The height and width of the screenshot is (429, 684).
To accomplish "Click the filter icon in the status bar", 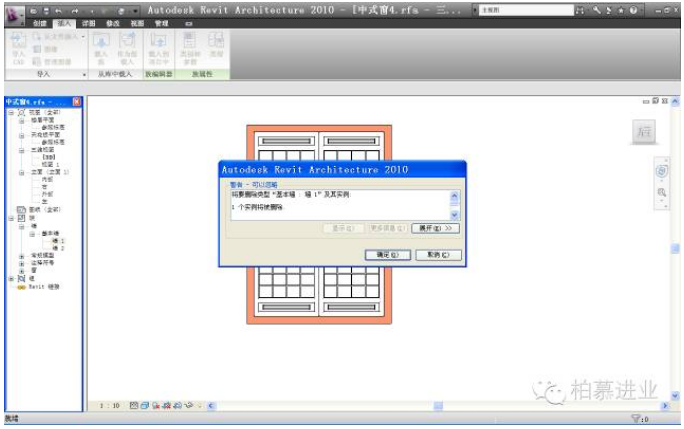I will pyautogui.click(x=636, y=419).
